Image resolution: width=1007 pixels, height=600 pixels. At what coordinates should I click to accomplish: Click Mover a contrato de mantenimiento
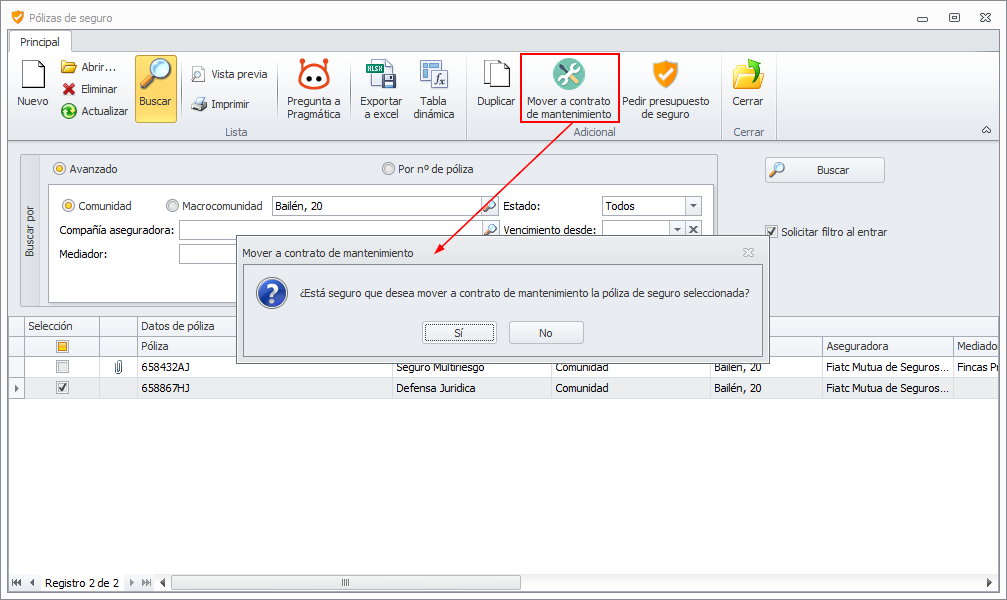pos(569,88)
